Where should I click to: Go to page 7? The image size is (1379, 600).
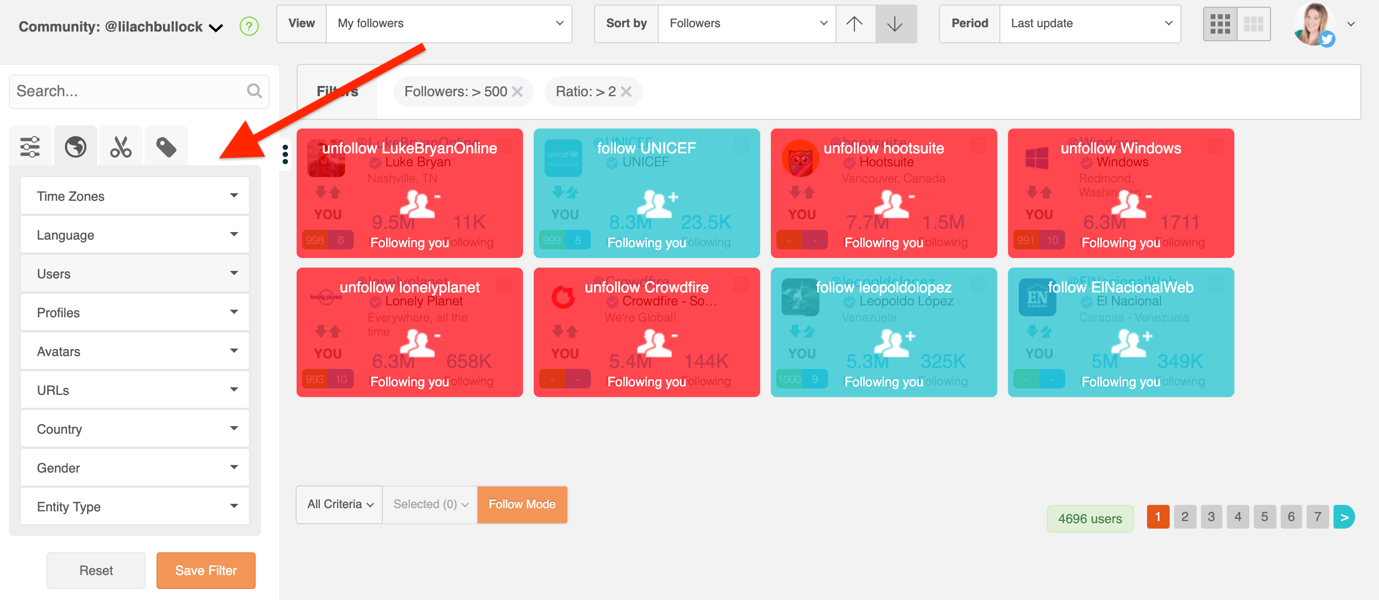[1318, 517]
